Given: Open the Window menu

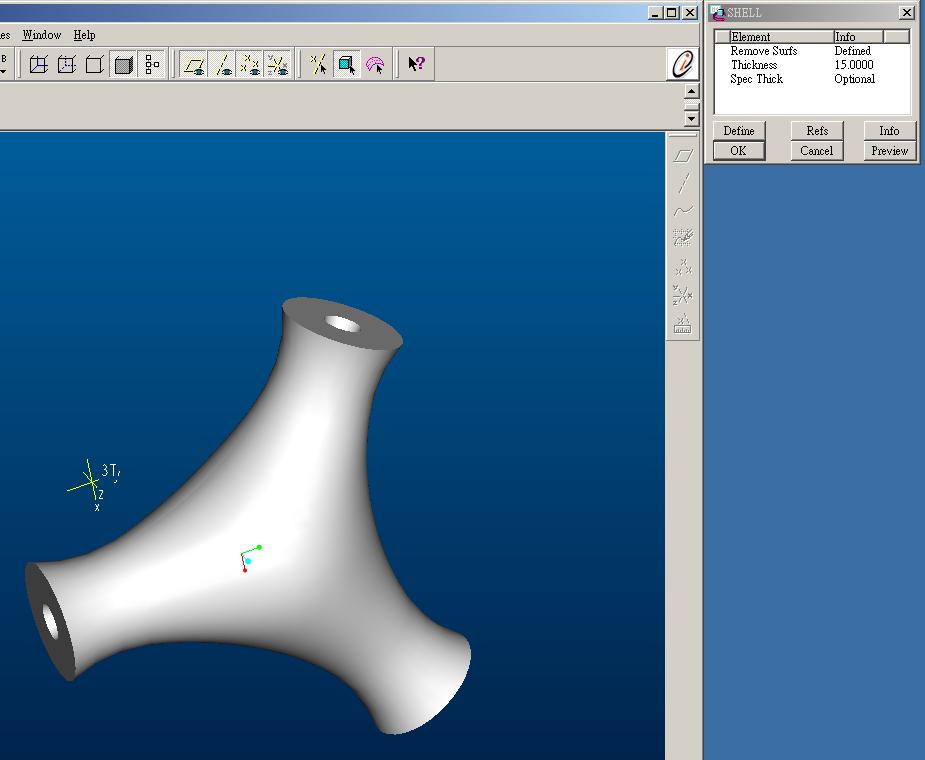Looking at the screenshot, I should 42,35.
